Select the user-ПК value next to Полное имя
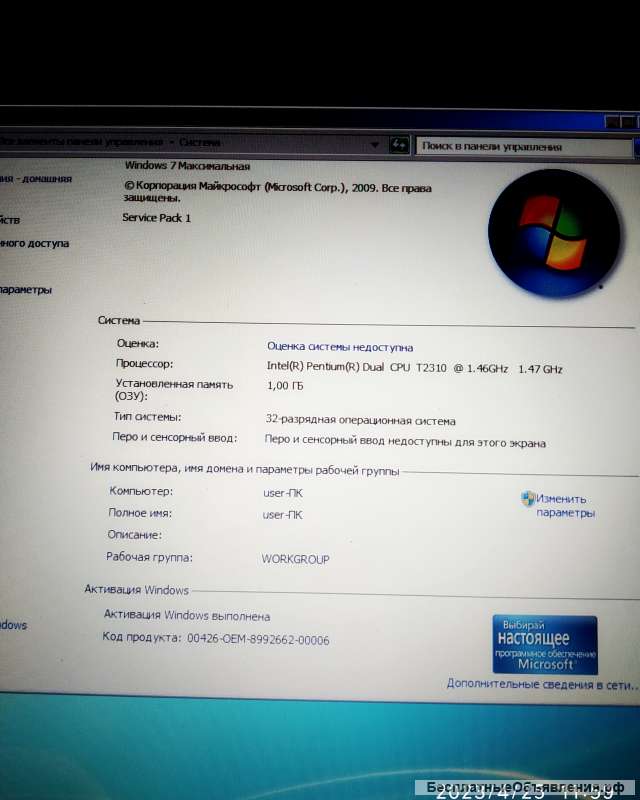 [283, 515]
